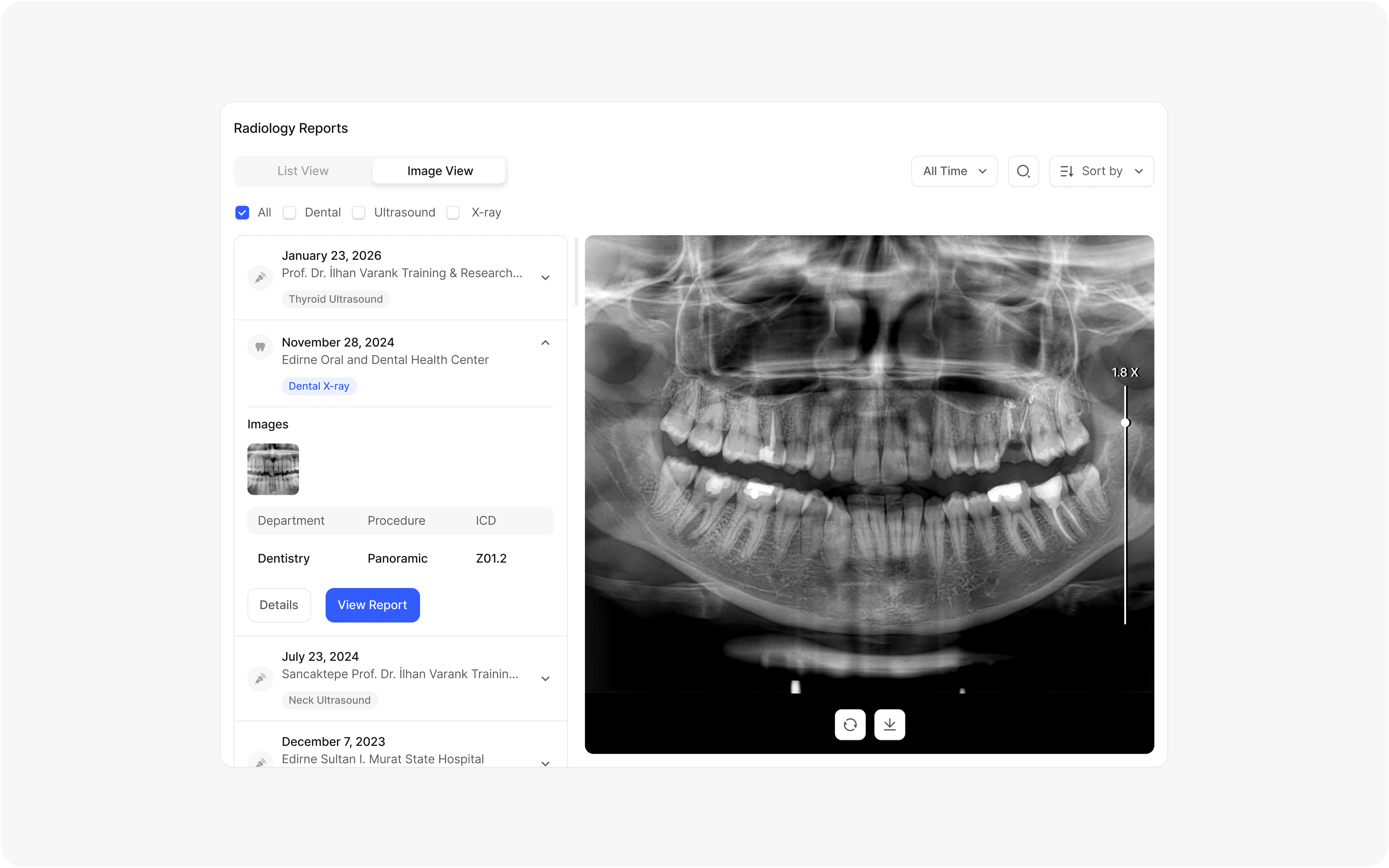Image resolution: width=1389 pixels, height=868 pixels.
Task: Adjust the 1.8X zoom slider handle
Action: [x=1125, y=422]
